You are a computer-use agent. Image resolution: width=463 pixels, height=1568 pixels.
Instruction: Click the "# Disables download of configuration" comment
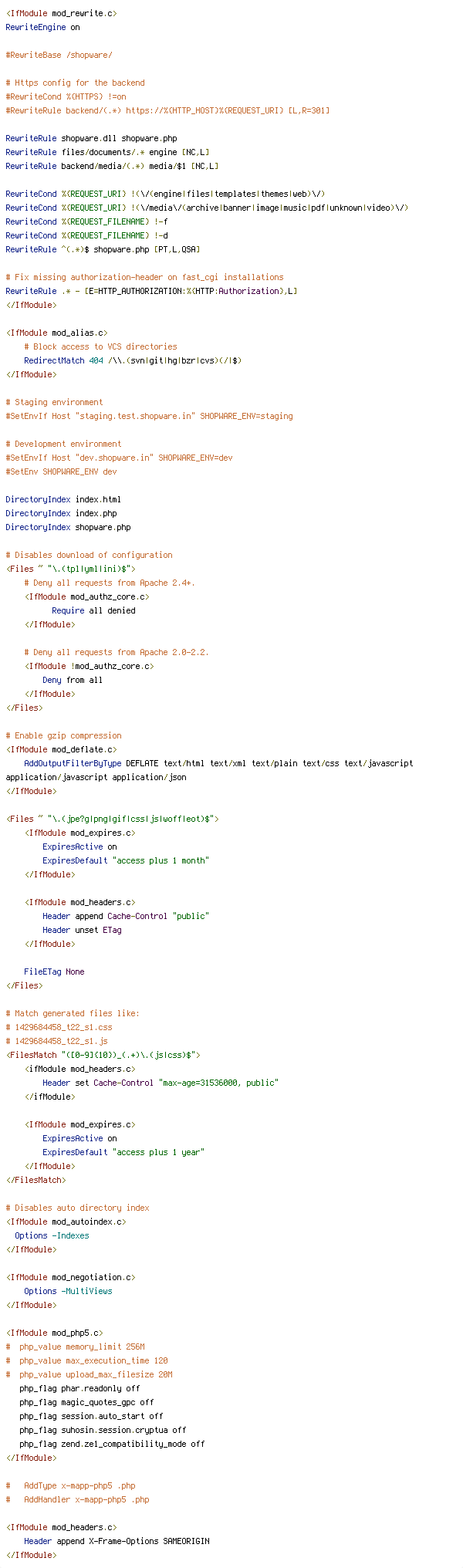[89, 555]
